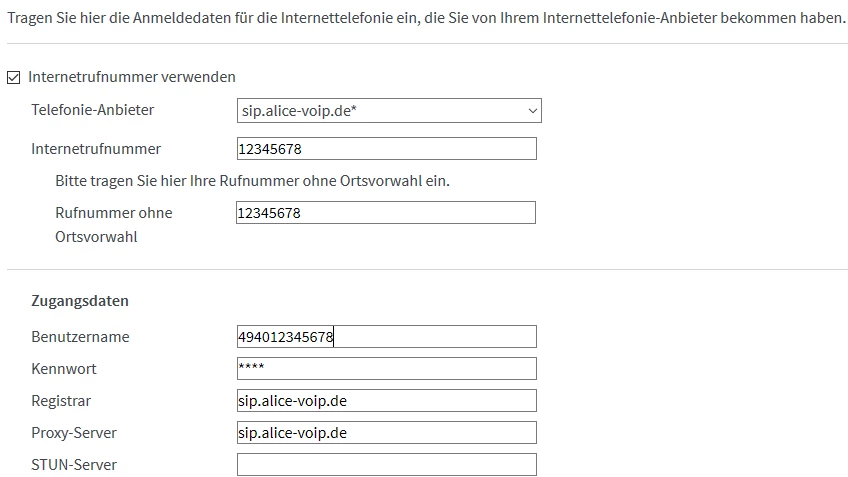
Task: Click the Registrar label
Action: click(61, 401)
